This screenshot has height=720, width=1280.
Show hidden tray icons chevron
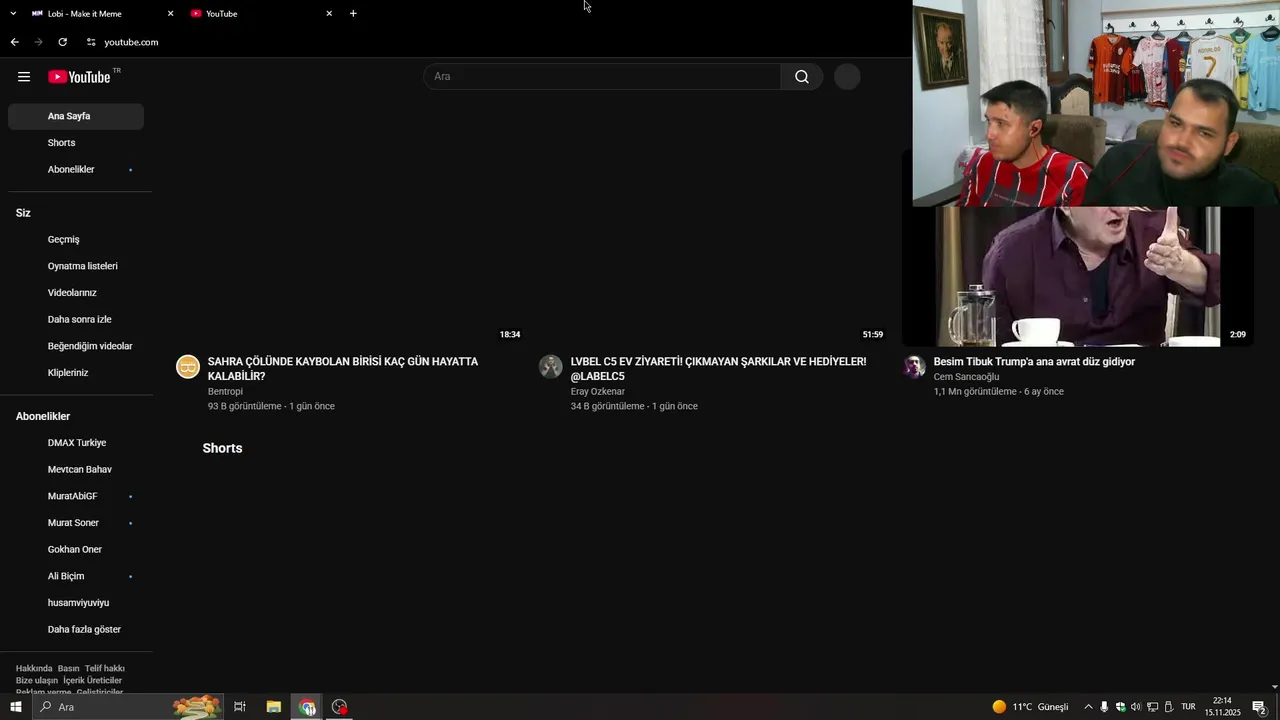pyautogui.click(x=1088, y=707)
